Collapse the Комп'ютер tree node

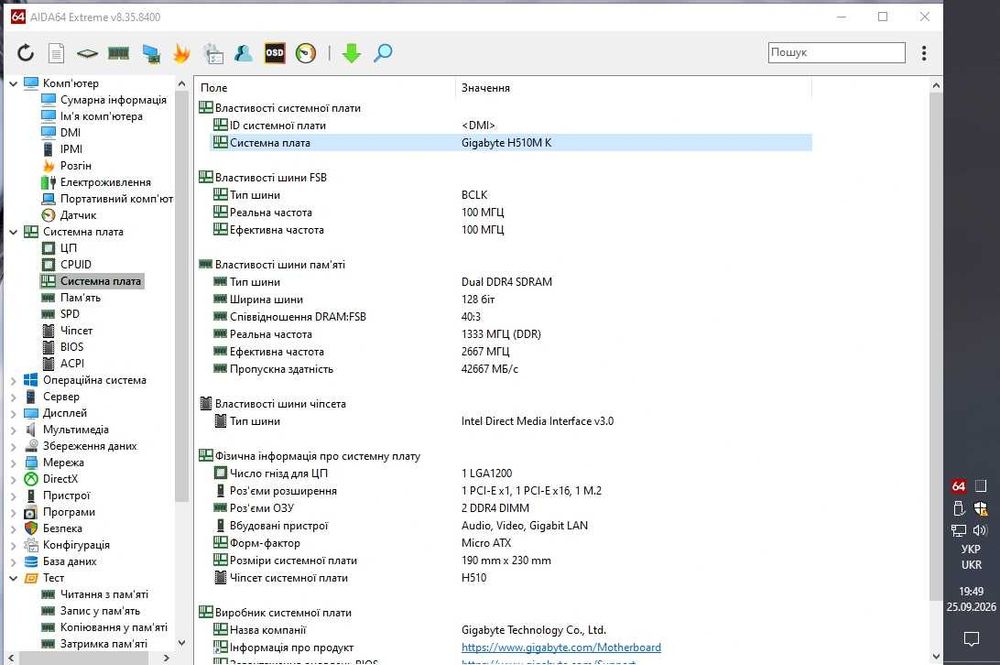point(13,84)
